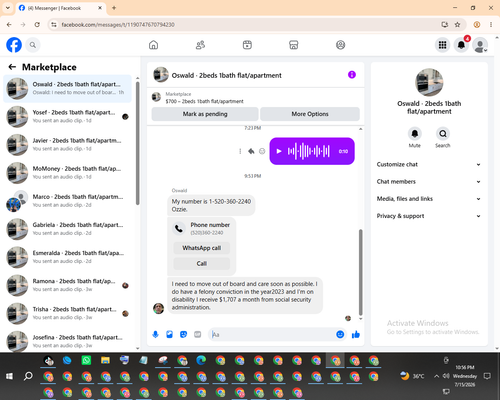Open the emoji picker in message box
The width and height of the screenshot is (500, 400).
click(340, 334)
